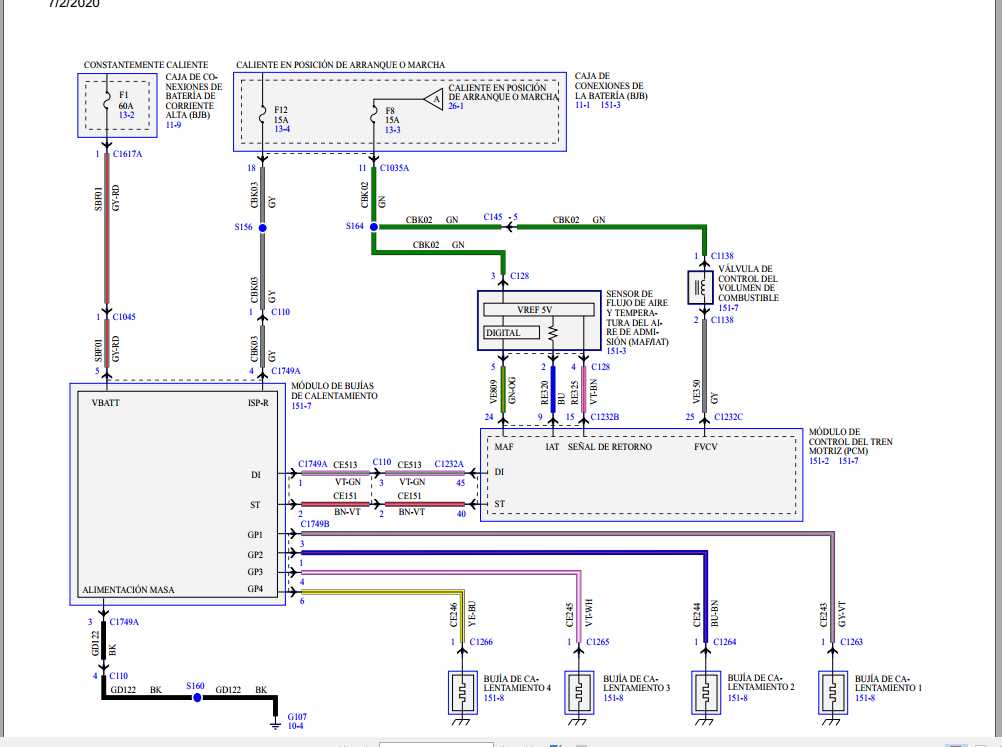Click the GP1 output label

[x=255, y=535]
